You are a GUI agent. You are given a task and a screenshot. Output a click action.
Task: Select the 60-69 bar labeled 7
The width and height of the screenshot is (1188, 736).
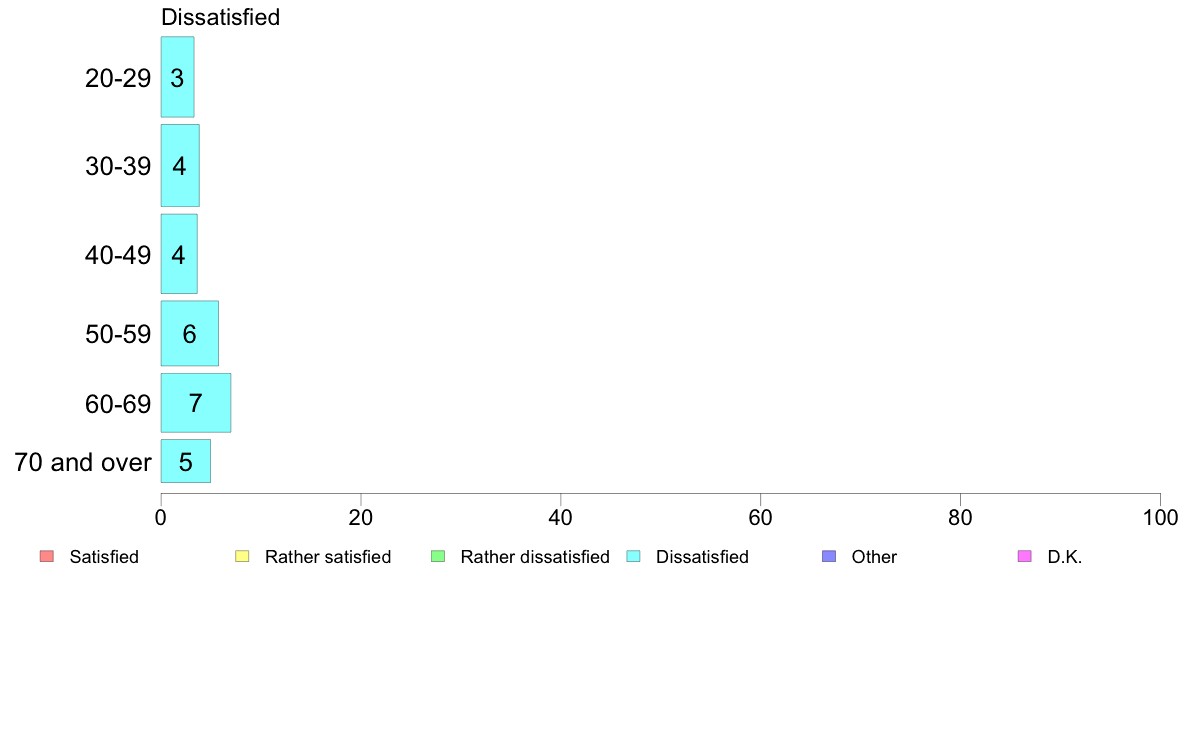(195, 403)
